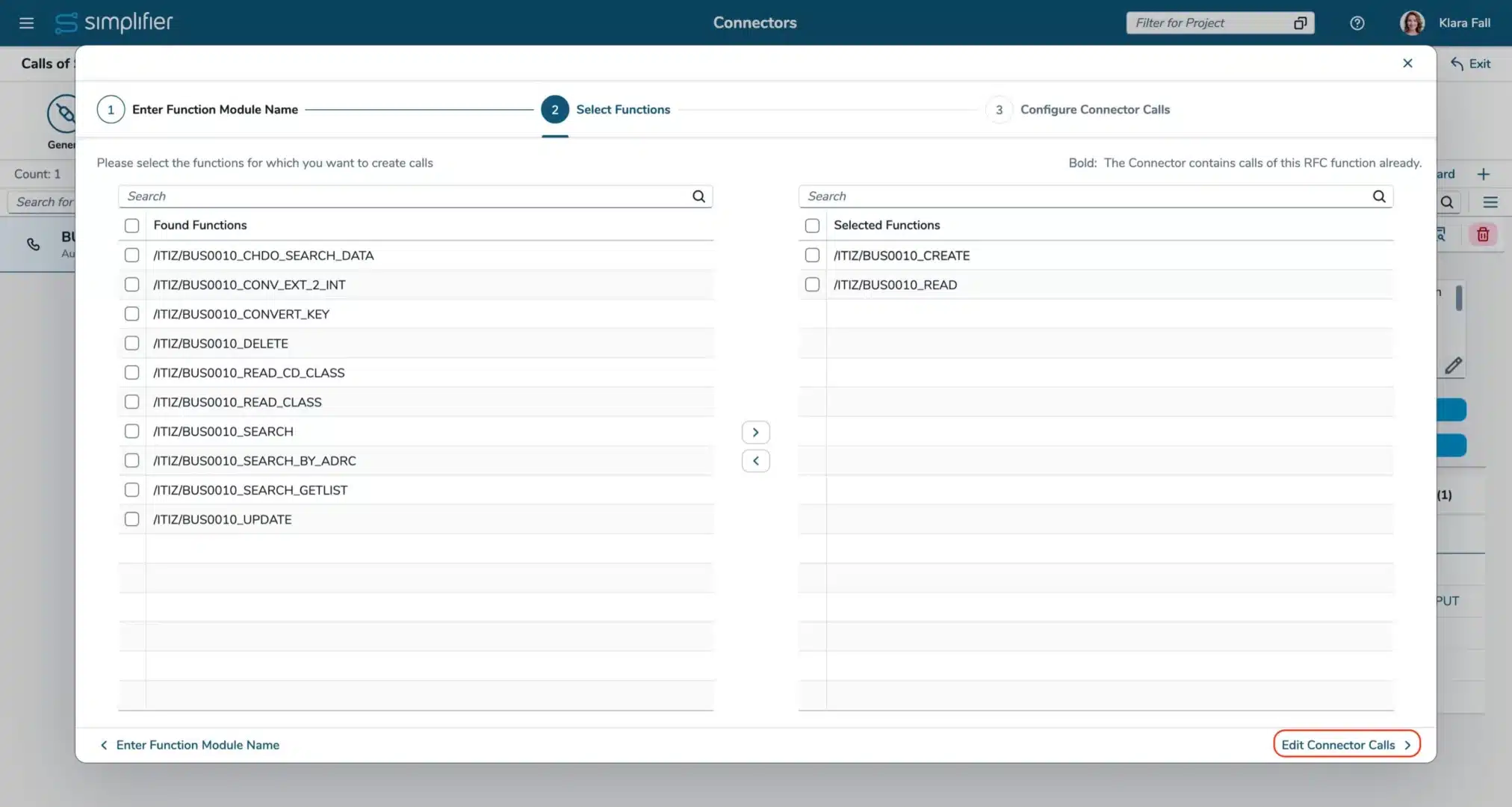Image resolution: width=1512 pixels, height=807 pixels.
Task: Check the /ITIZ/BUS0010_DELETE checkbox
Action: click(x=131, y=342)
